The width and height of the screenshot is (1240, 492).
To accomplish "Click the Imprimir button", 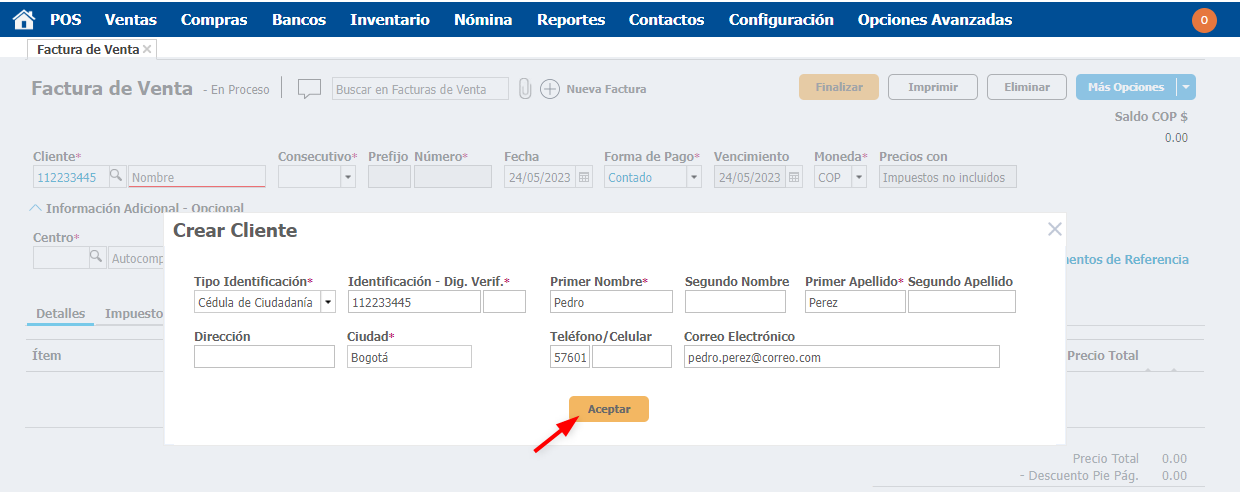I will click(933, 87).
